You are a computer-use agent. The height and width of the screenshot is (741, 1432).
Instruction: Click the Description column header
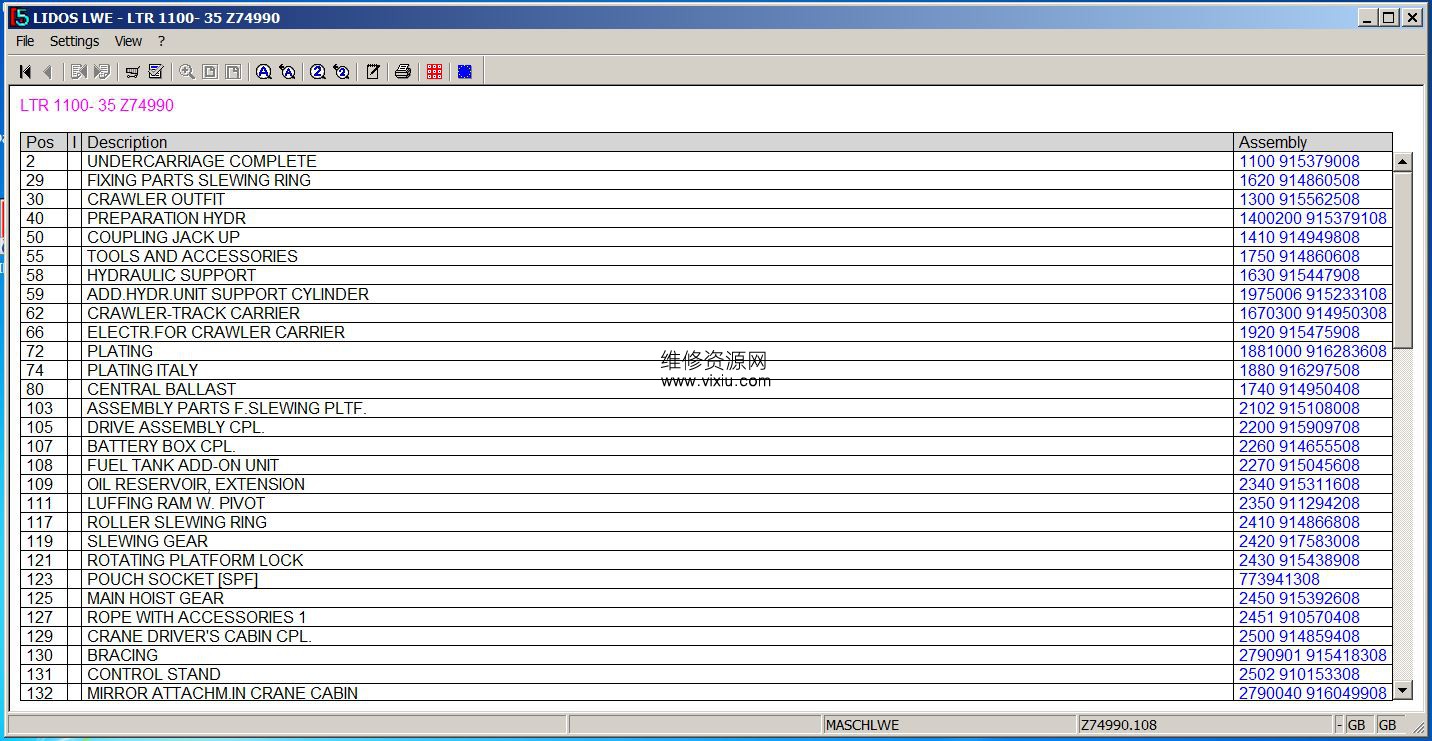coord(127,142)
